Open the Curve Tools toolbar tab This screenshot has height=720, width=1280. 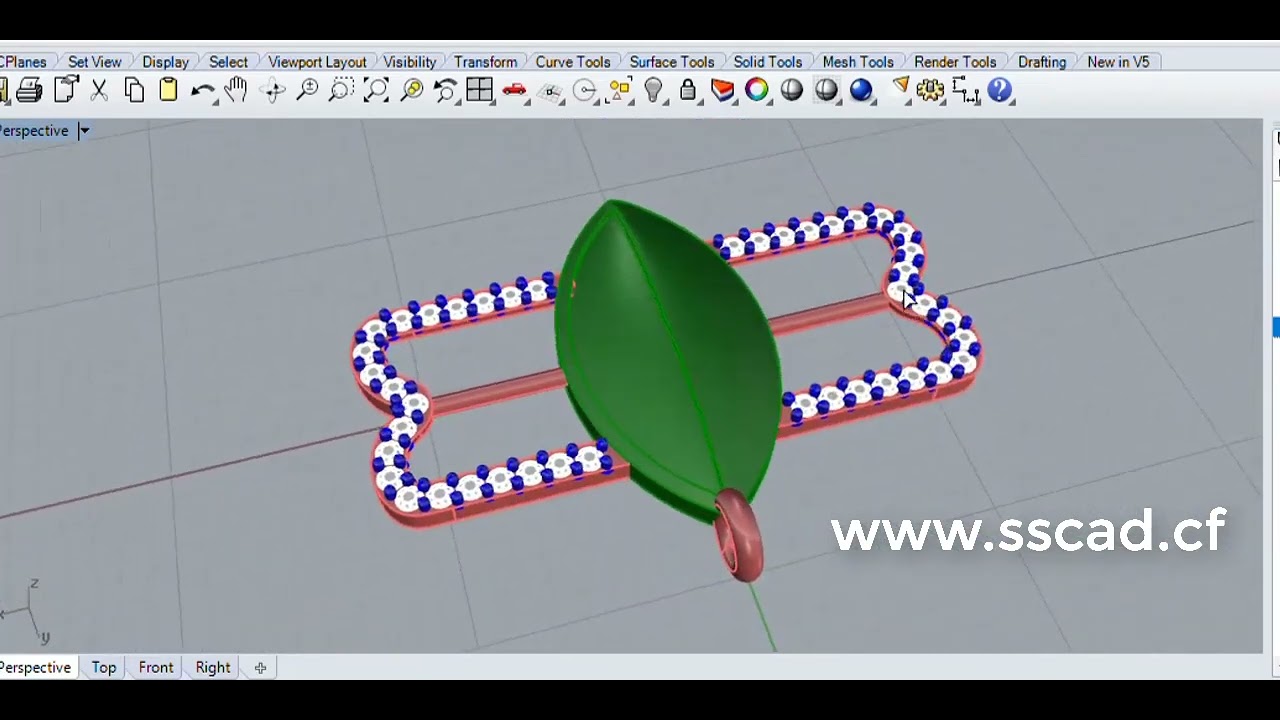point(573,62)
